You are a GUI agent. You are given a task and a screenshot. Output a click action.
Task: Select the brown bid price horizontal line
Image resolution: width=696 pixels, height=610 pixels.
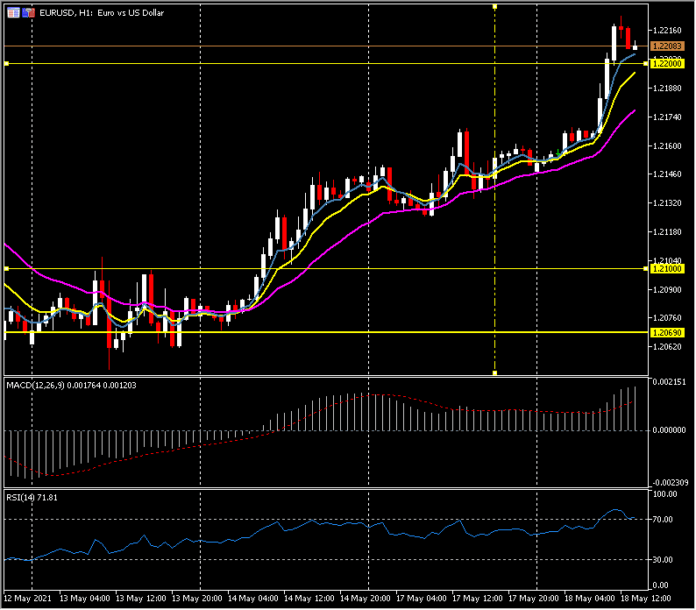[326, 46]
